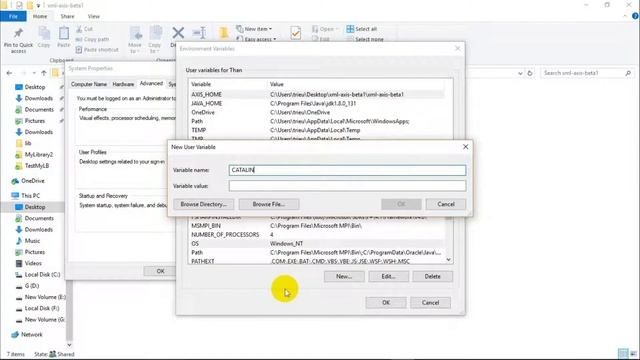
Task: Click OK in System Properties window
Action: coord(160,271)
